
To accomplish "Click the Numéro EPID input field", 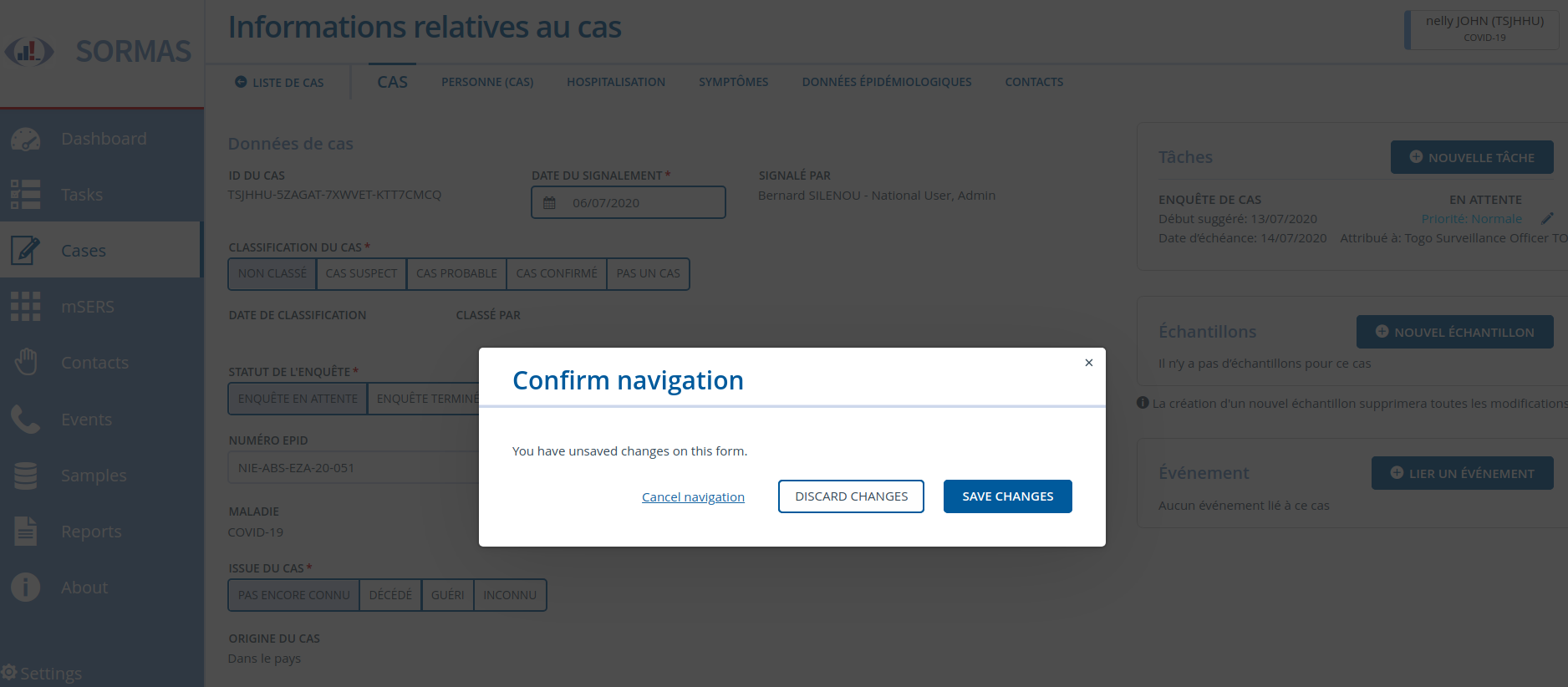I will click(354, 468).
